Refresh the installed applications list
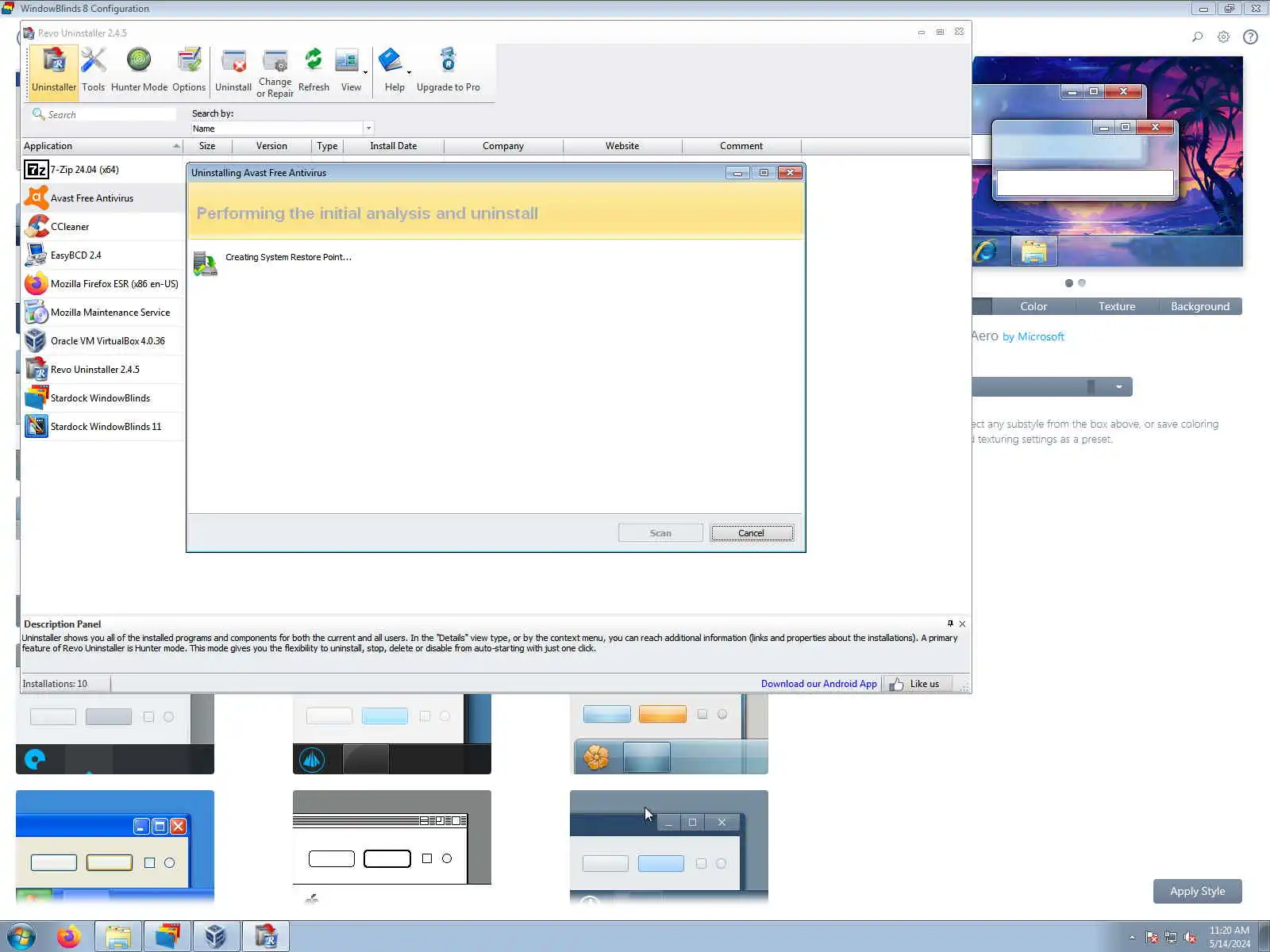The image size is (1270, 952). [x=314, y=71]
